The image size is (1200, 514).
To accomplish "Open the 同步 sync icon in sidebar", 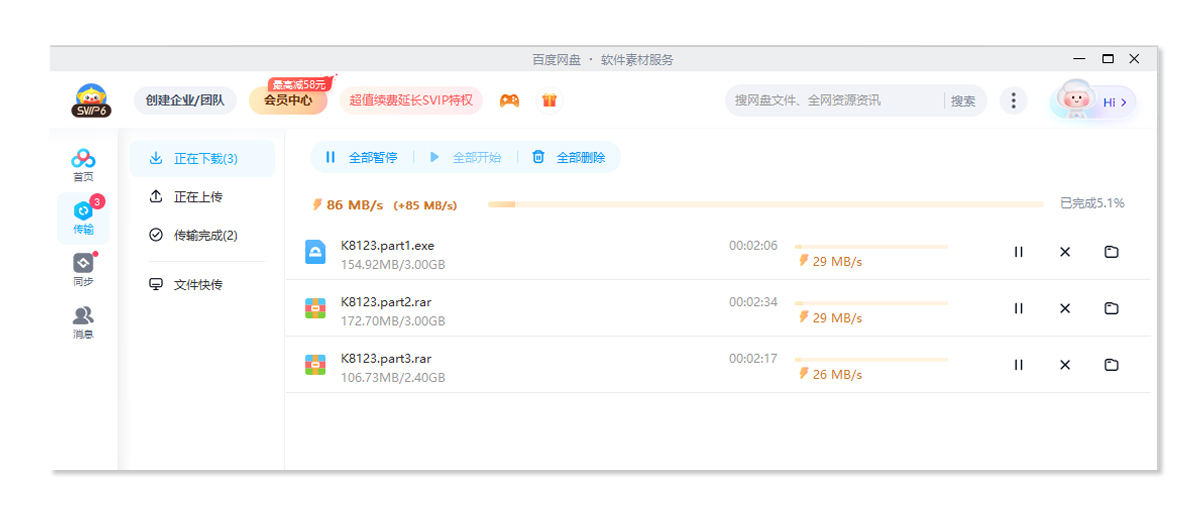I will (83, 270).
